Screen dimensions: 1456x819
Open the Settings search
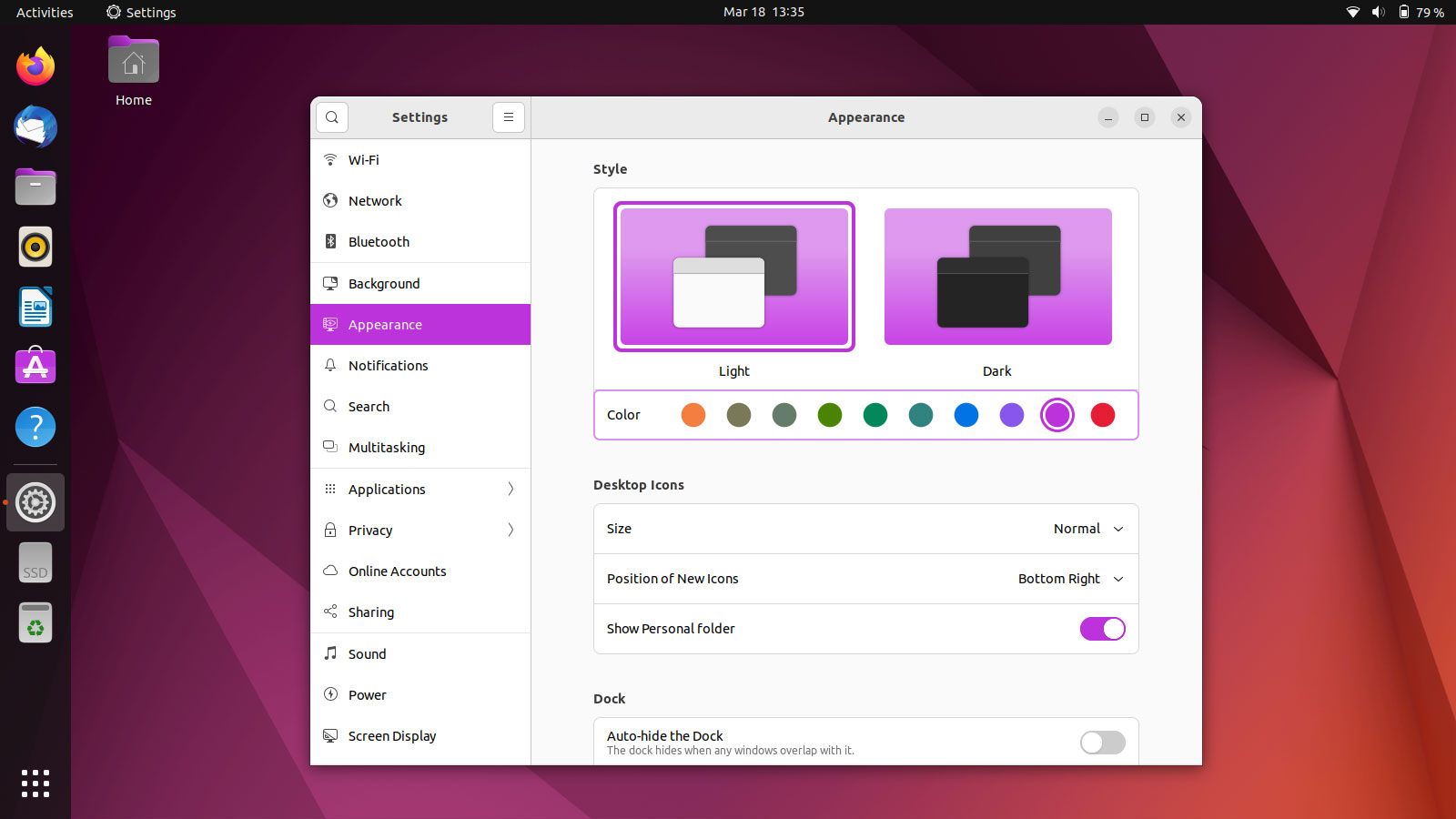click(331, 117)
